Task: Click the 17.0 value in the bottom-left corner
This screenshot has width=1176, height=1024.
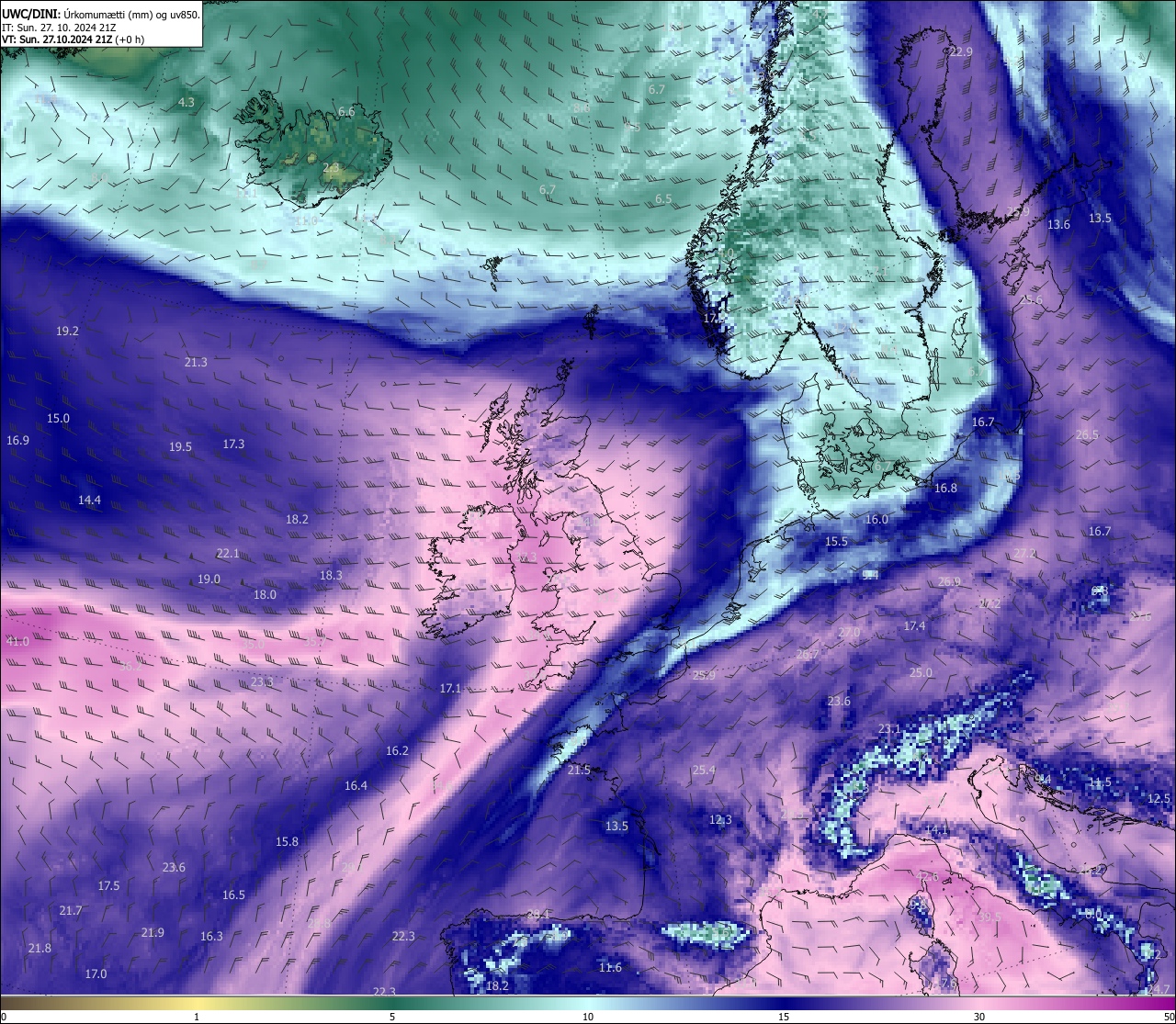Action: tap(96, 973)
